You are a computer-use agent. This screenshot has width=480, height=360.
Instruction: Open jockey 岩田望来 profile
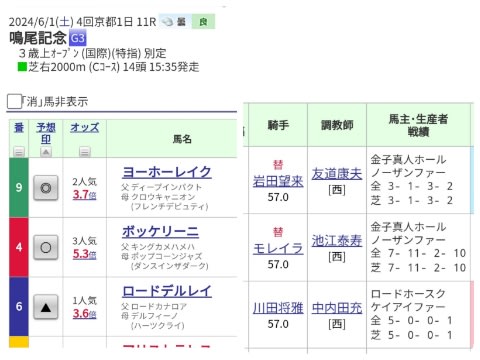(x=278, y=181)
